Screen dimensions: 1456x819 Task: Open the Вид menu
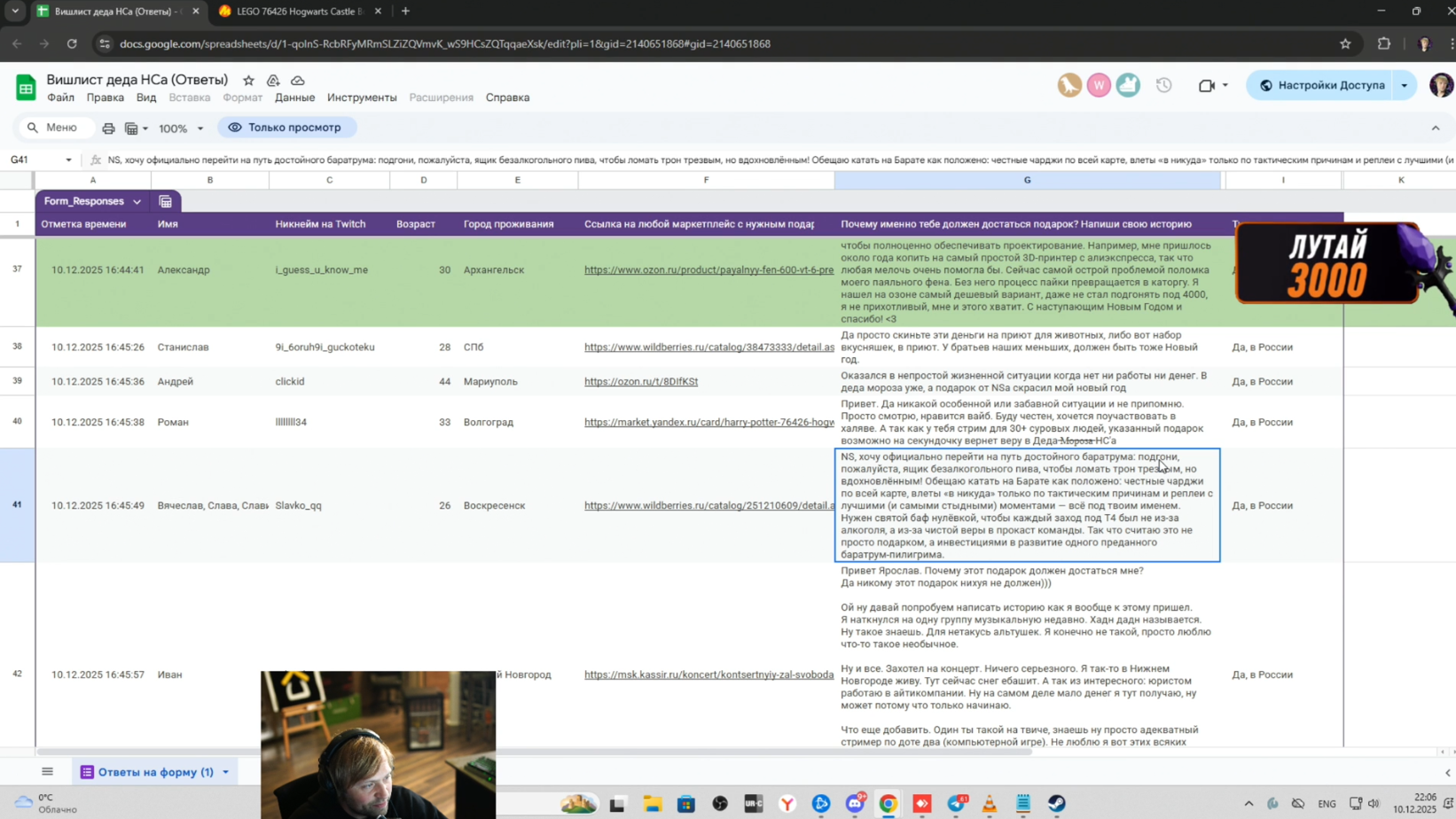[146, 97]
